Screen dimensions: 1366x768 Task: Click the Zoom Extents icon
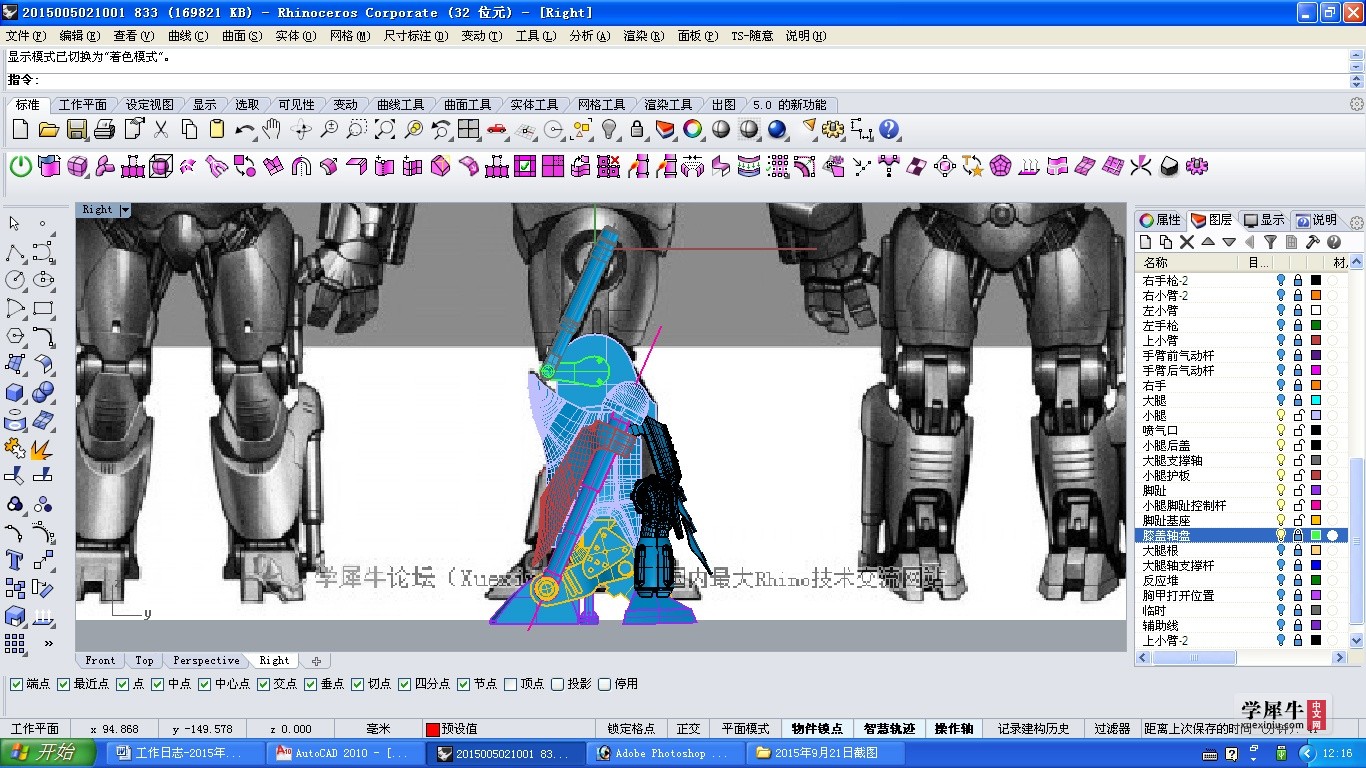[385, 129]
